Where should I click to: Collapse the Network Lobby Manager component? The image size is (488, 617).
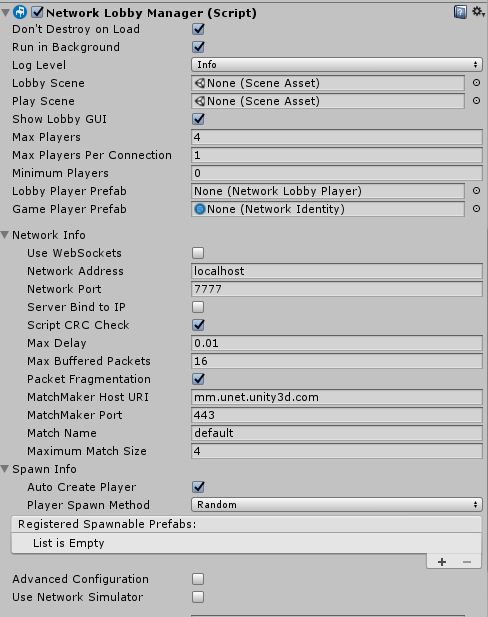click(x=6, y=13)
